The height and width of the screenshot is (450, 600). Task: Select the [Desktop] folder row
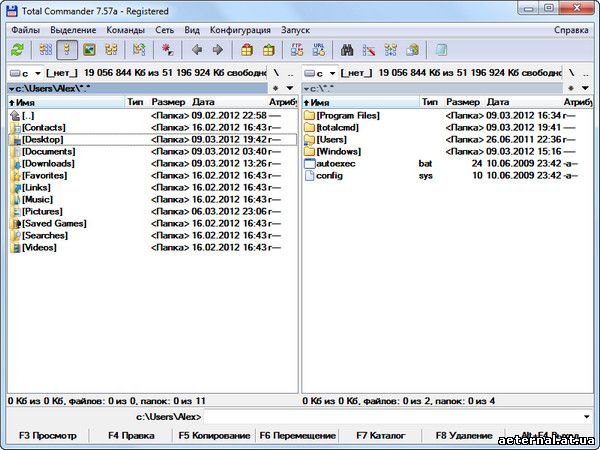(x=152, y=140)
